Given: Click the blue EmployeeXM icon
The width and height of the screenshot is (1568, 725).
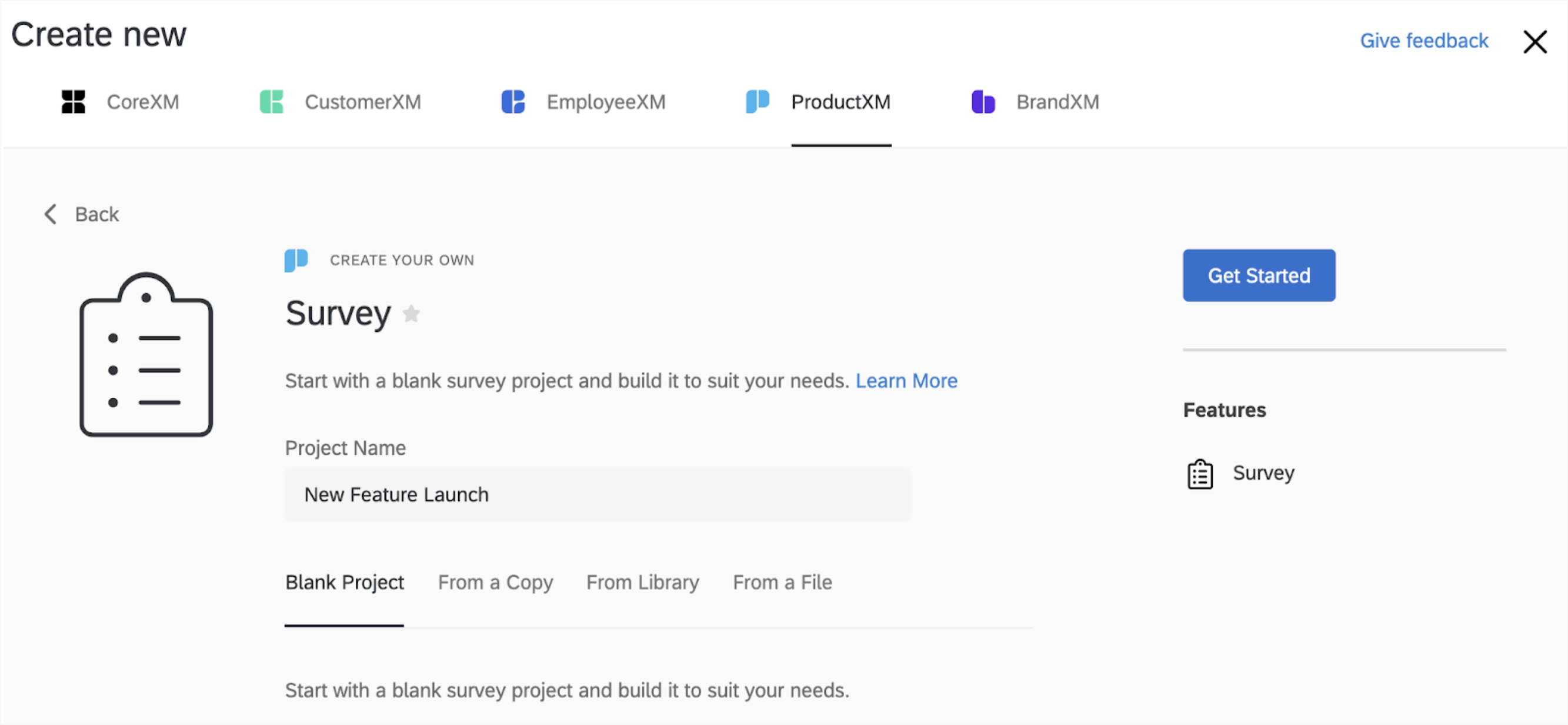Looking at the screenshot, I should [x=513, y=102].
